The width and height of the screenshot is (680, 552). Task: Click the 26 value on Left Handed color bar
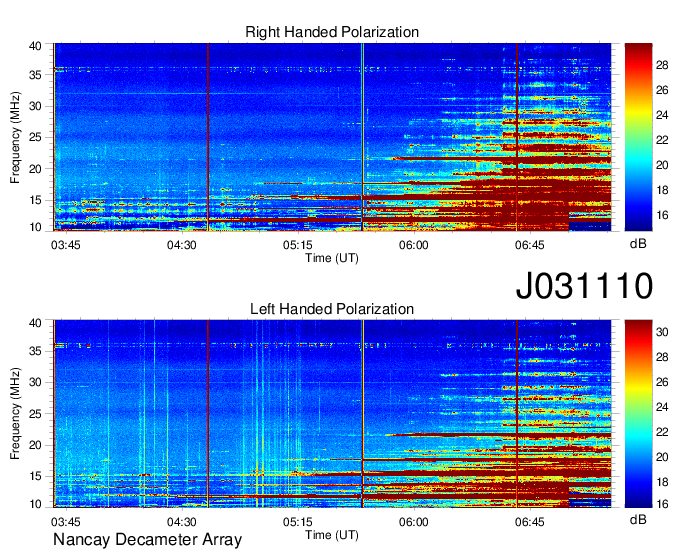coord(662,382)
